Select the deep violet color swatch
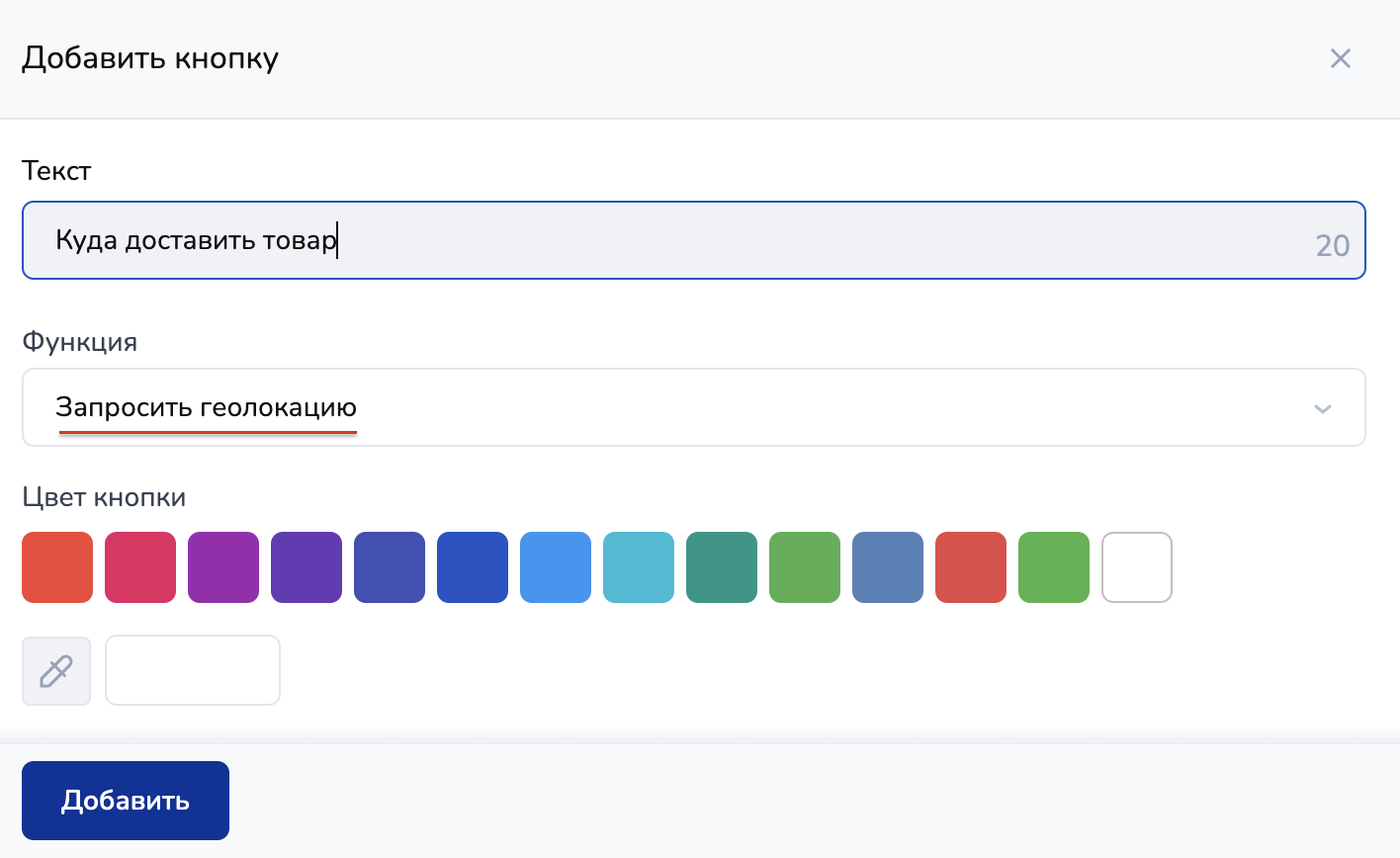 click(x=306, y=567)
